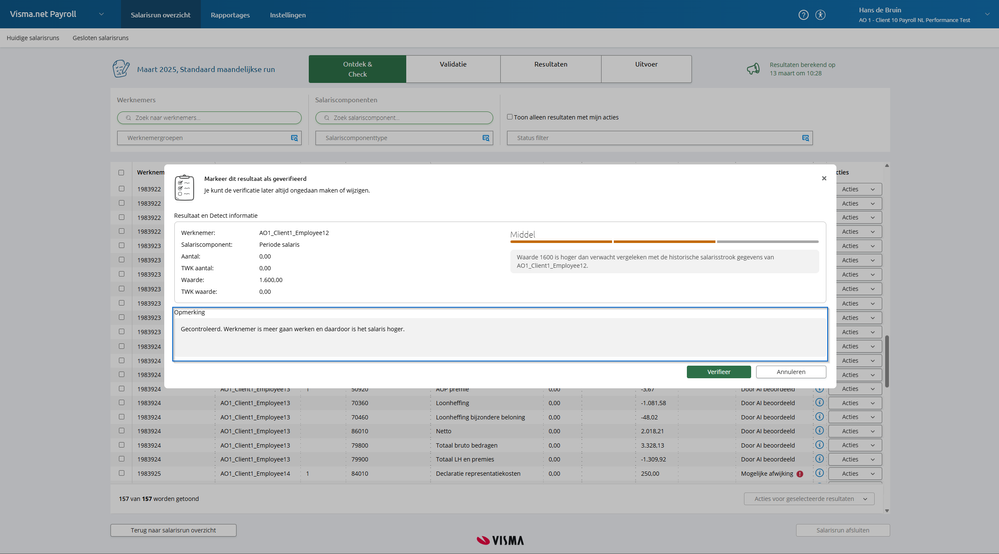
Task: Open Acties dropdown for Totaal LH en premies row
Action: coord(855,459)
